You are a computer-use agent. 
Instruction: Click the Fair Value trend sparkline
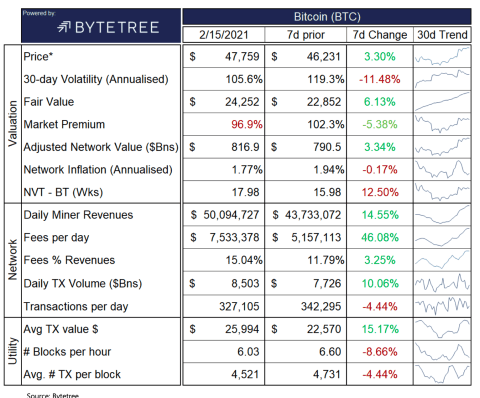pos(442,101)
